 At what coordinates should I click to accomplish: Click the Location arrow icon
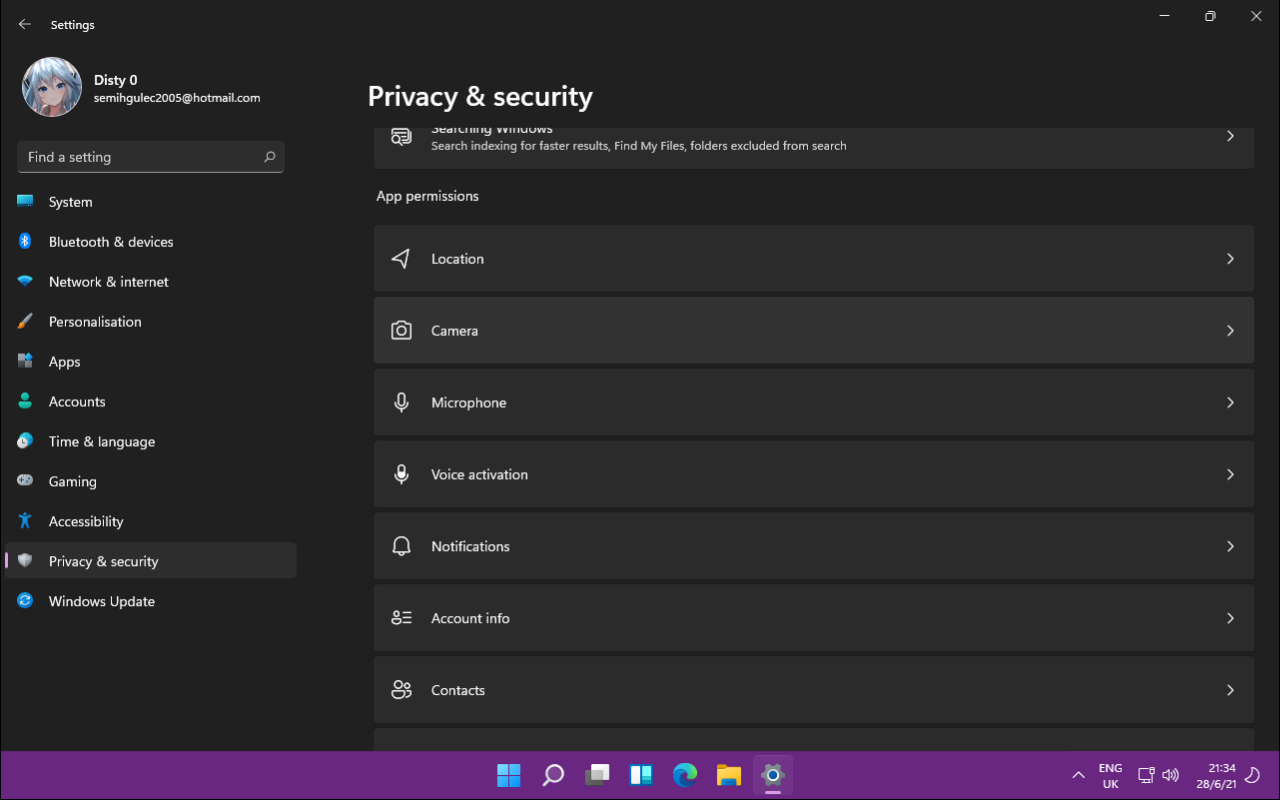[401, 259]
